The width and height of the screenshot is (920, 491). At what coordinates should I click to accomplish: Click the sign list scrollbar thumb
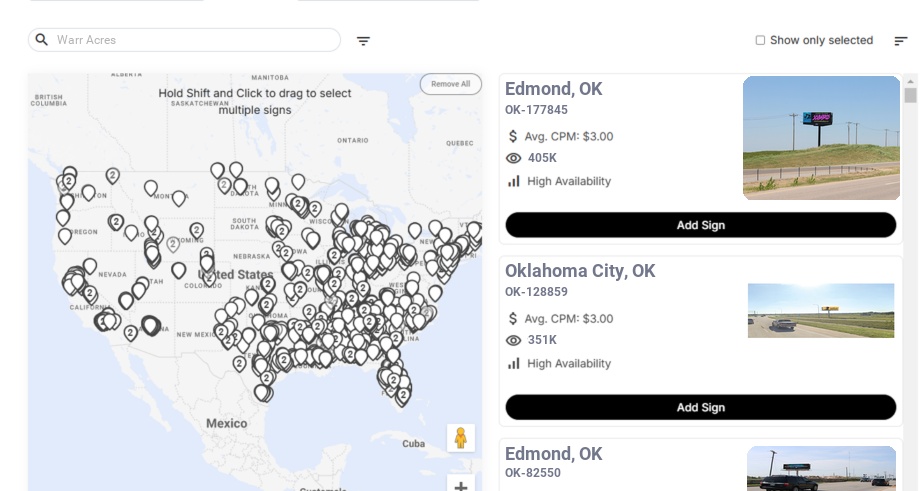910,96
